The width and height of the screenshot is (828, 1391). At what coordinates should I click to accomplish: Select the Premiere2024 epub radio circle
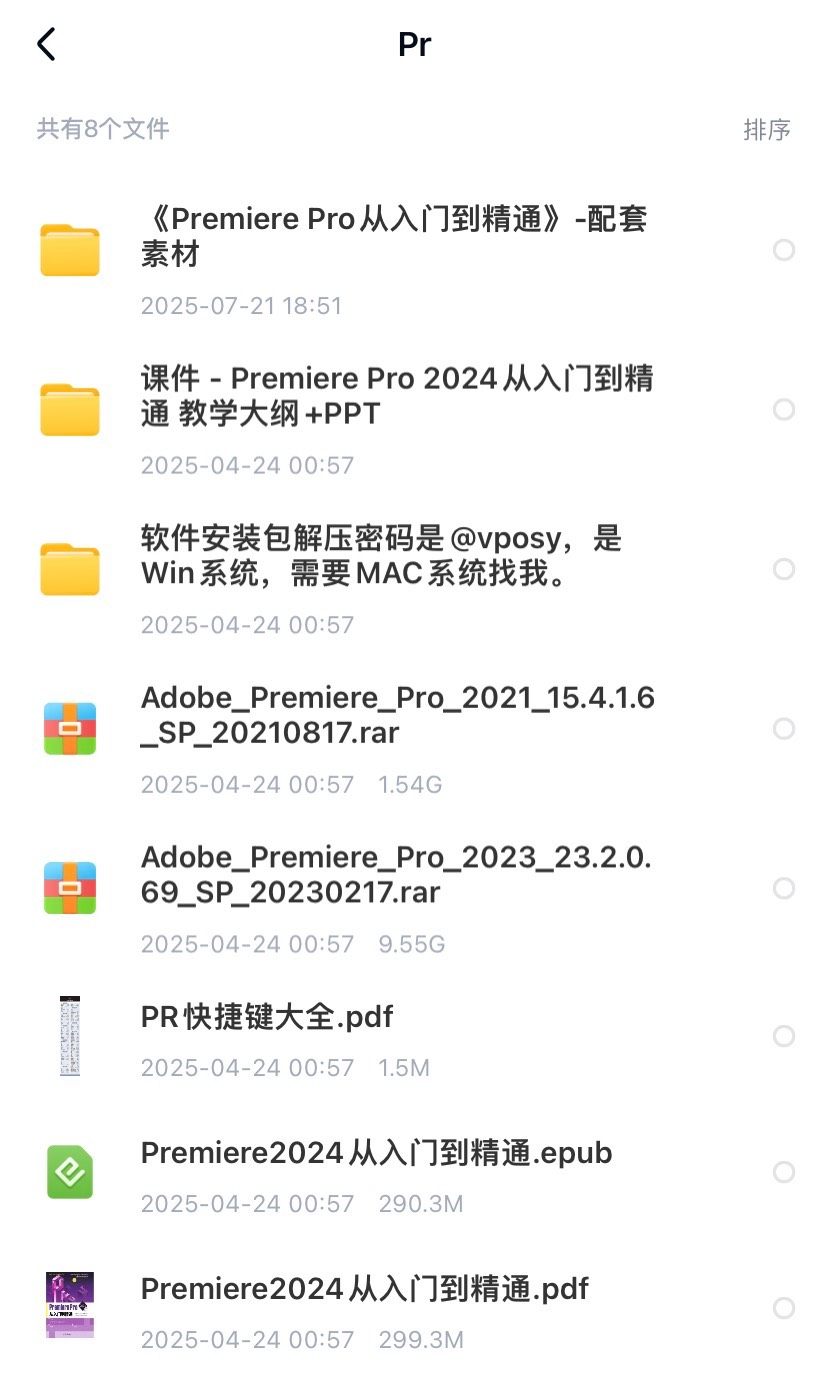tap(784, 1172)
